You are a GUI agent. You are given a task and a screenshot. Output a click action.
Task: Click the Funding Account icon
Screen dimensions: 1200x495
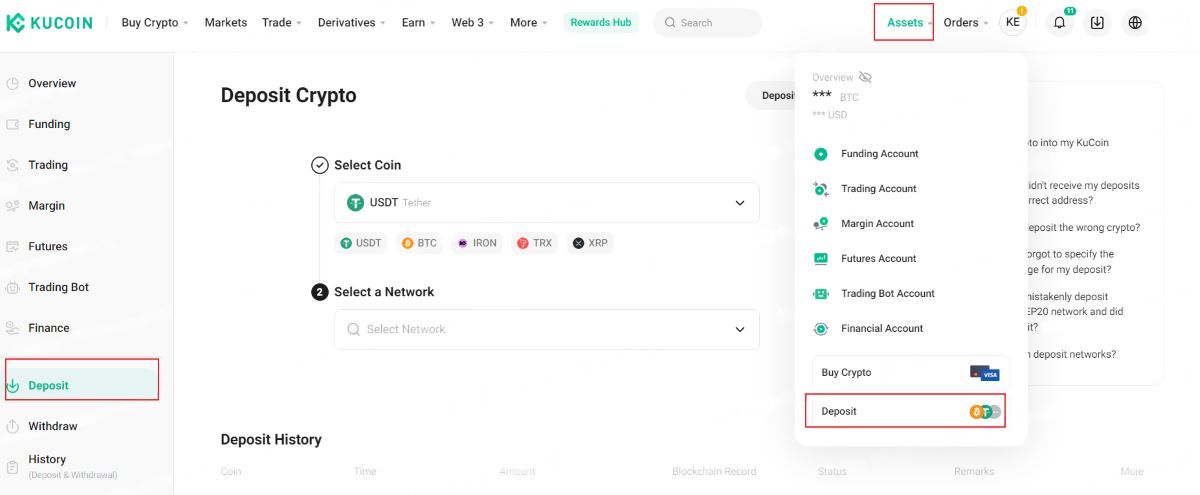(x=821, y=154)
